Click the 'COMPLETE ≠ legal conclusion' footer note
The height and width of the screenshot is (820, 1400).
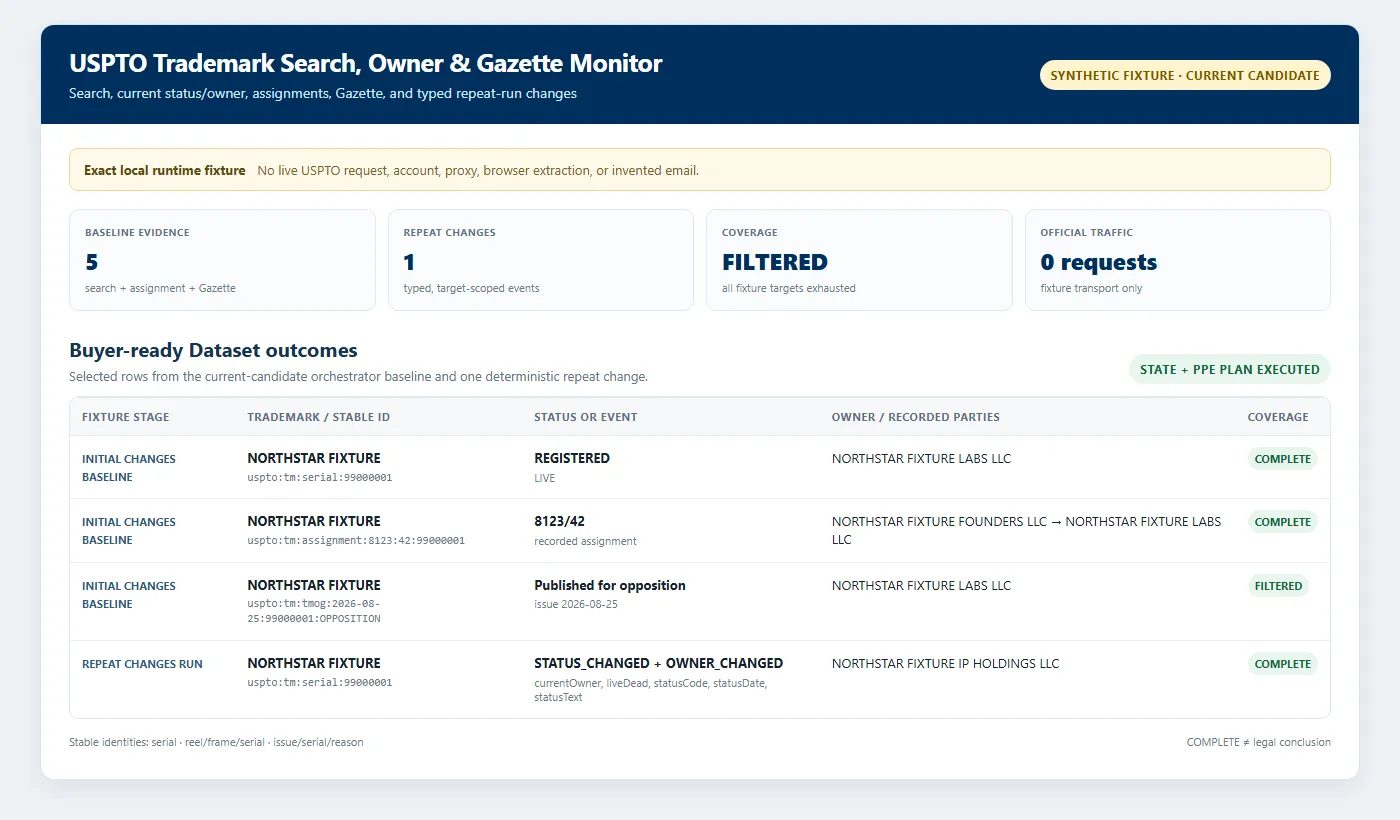click(x=1258, y=742)
